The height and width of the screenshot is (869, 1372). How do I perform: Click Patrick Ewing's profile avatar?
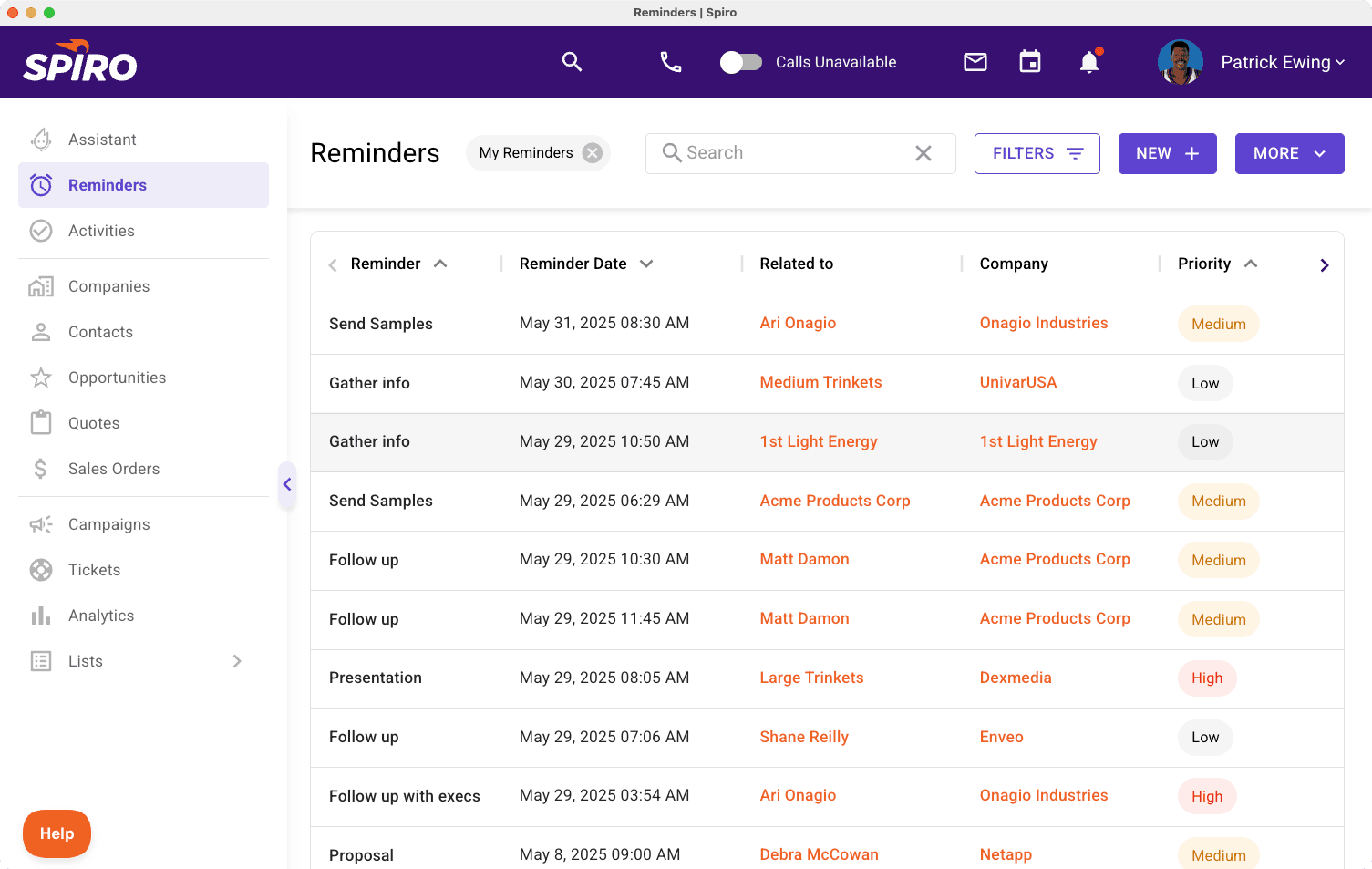(x=1181, y=62)
